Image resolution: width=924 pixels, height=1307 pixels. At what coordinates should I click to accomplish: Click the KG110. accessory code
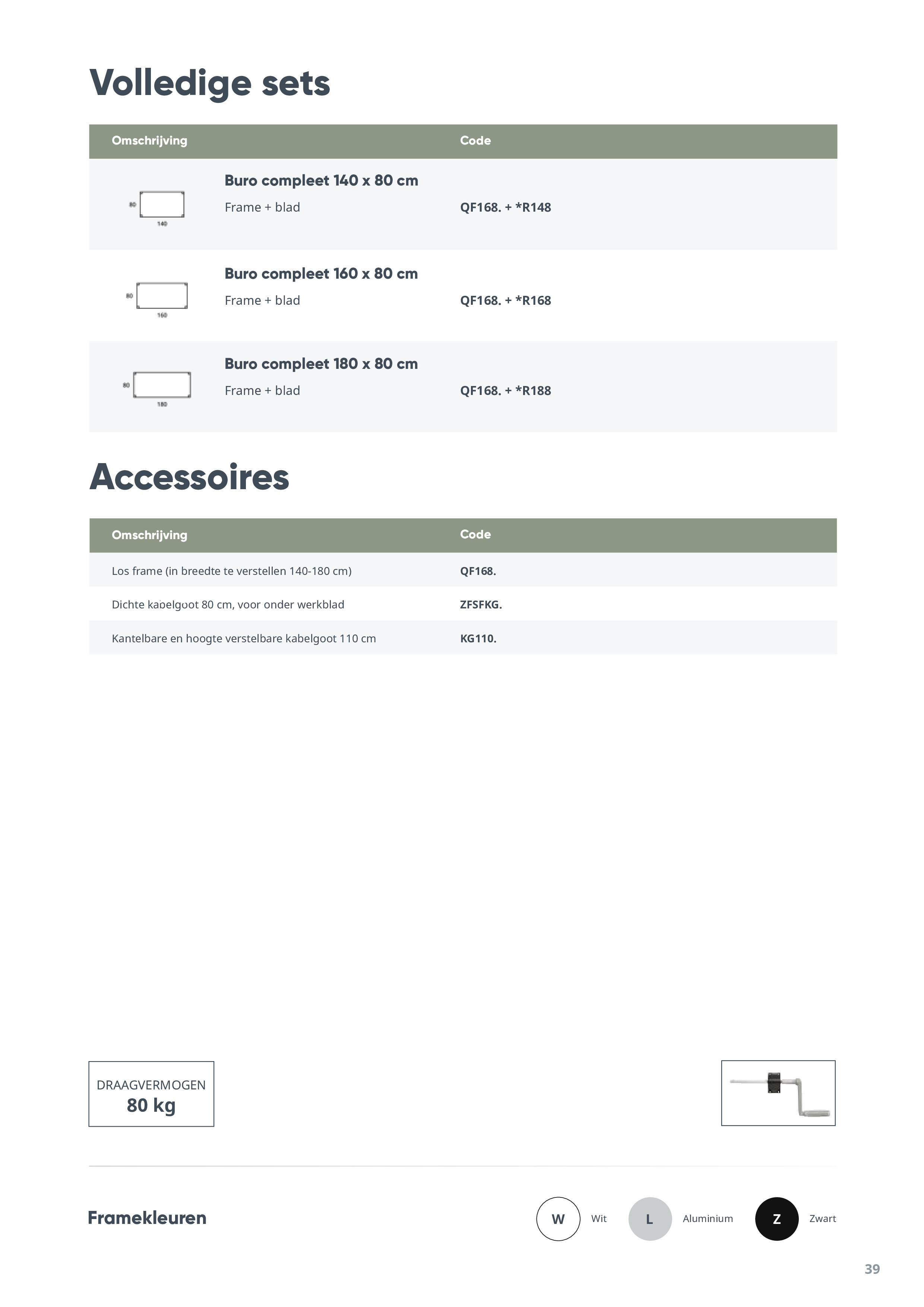point(478,639)
